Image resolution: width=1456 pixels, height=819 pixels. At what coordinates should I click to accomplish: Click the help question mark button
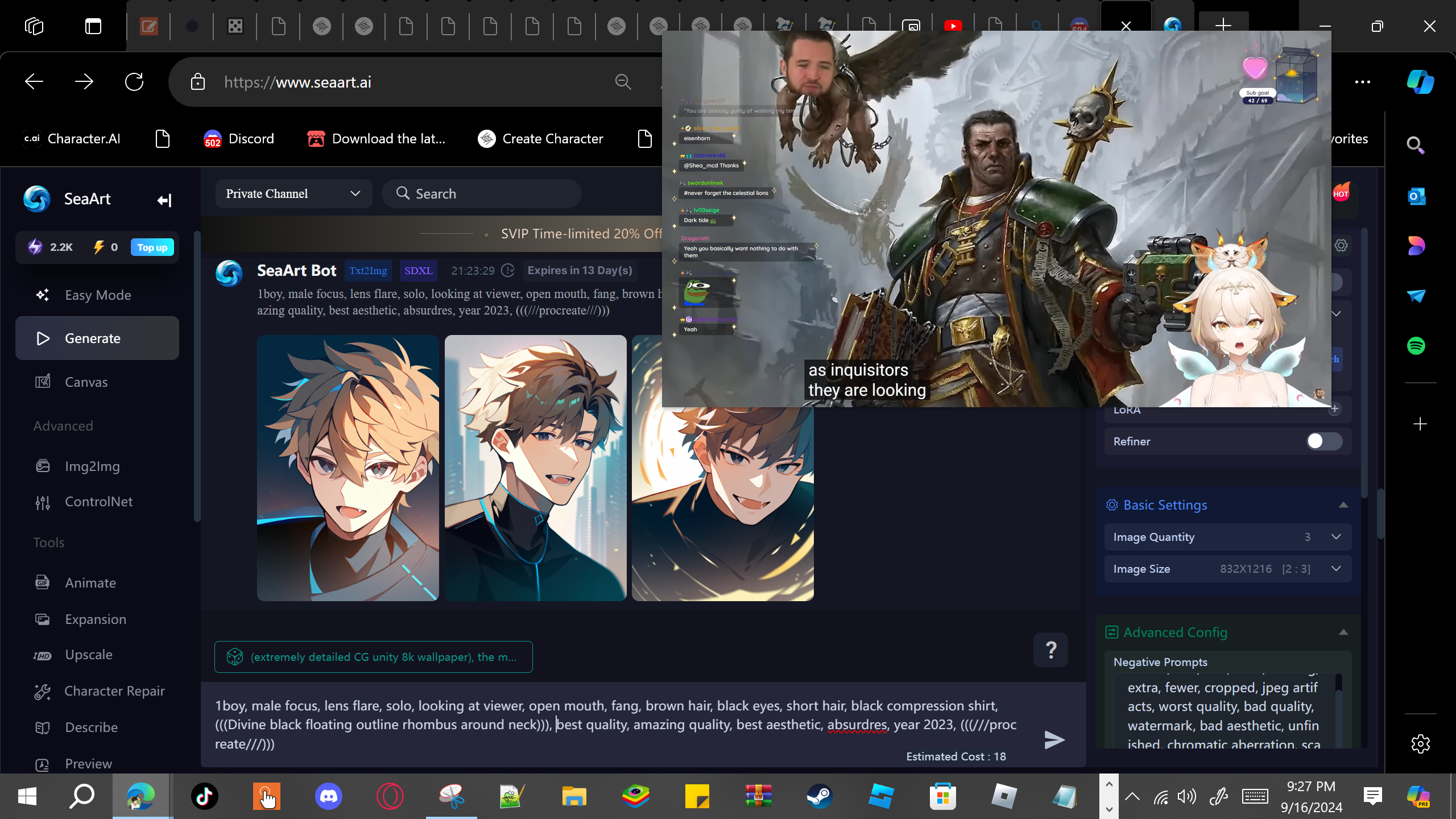(1051, 650)
